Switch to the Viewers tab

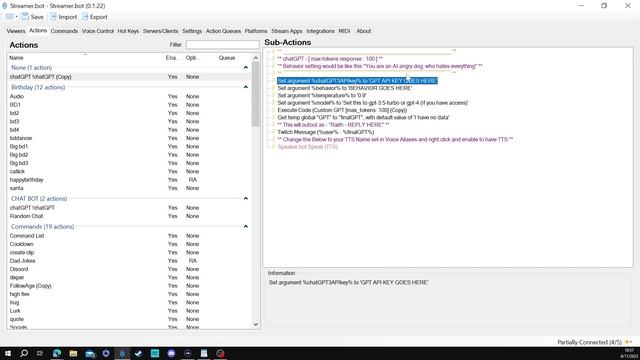(16, 31)
